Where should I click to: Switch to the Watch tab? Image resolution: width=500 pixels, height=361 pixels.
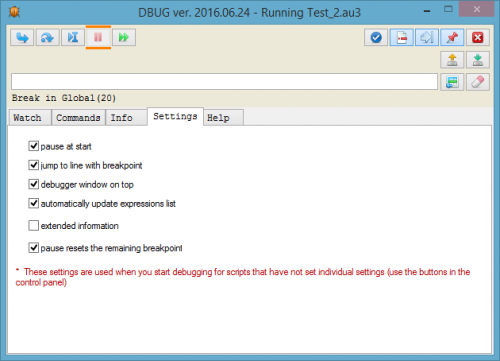point(30,118)
